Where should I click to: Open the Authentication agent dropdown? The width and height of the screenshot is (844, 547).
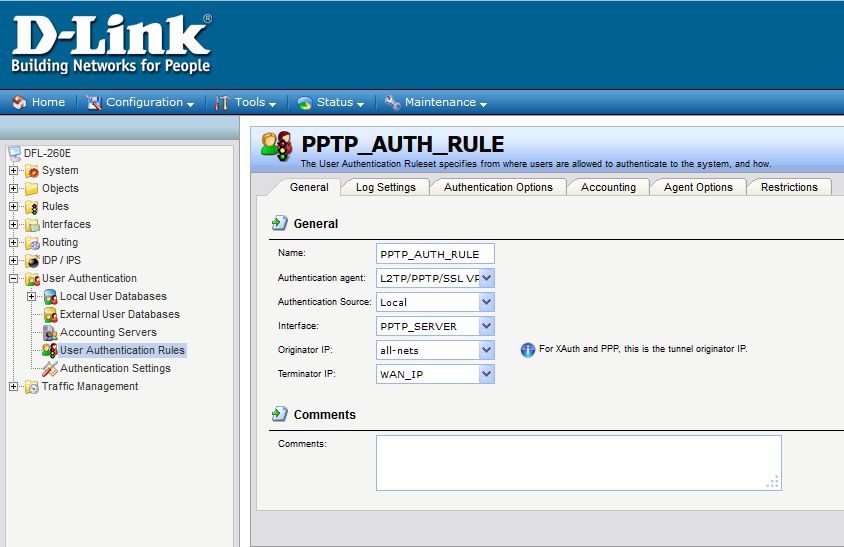click(x=487, y=278)
